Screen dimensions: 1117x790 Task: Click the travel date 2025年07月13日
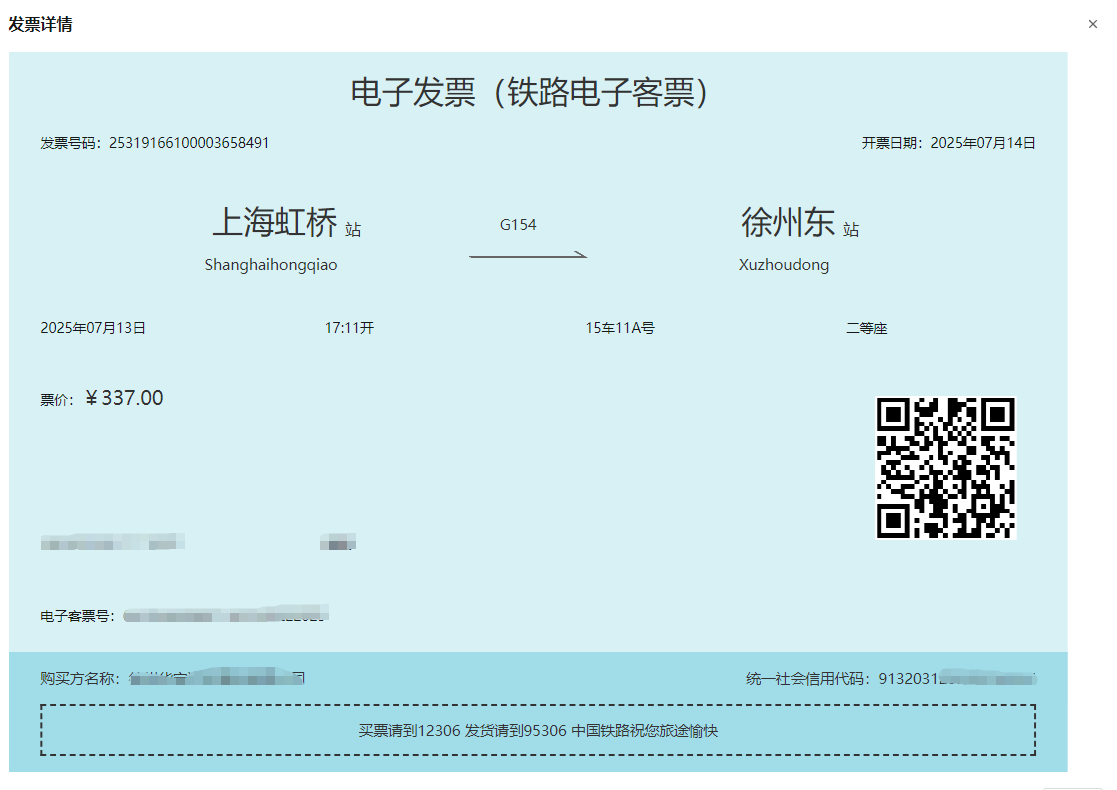point(93,328)
